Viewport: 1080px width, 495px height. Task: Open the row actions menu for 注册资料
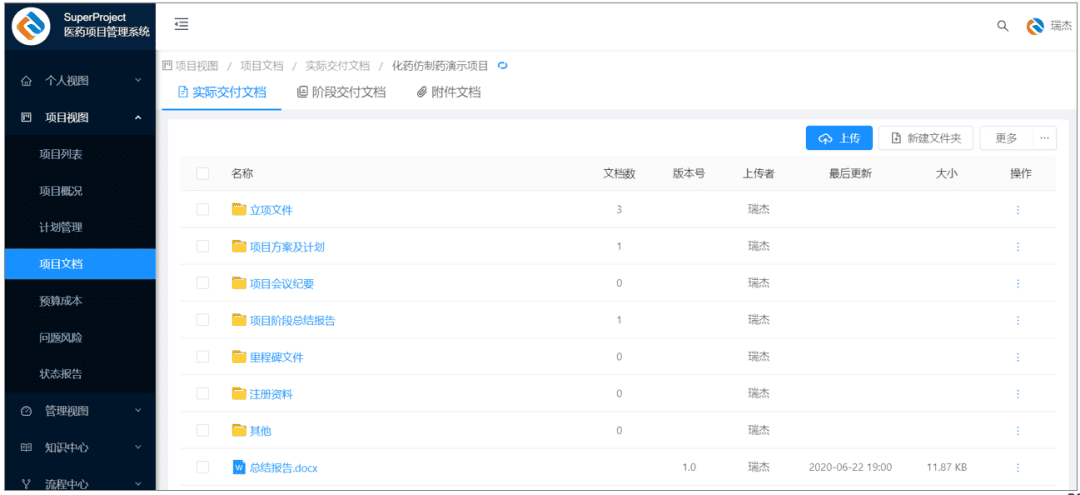(1018, 394)
